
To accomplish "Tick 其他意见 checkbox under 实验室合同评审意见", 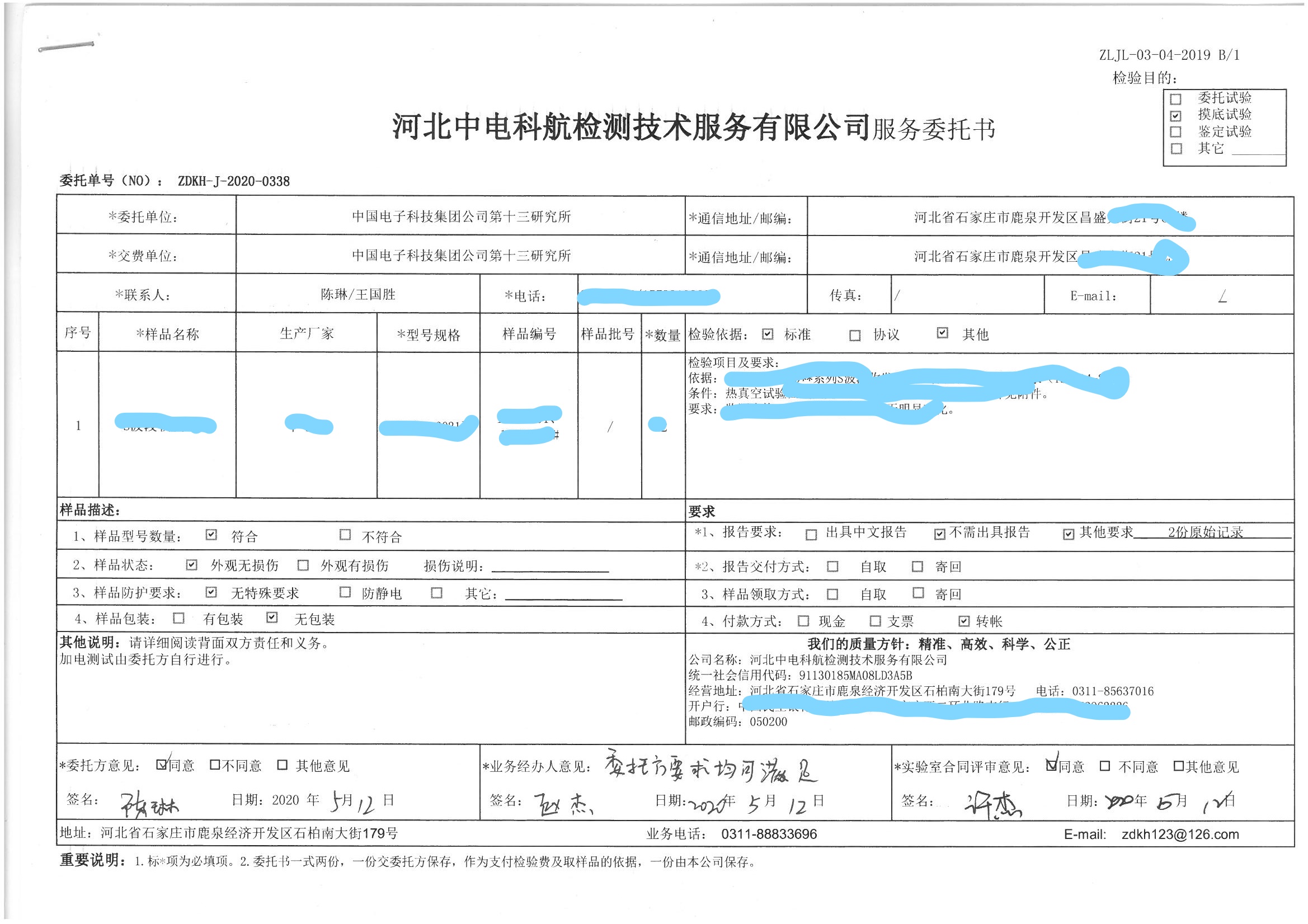I will point(1179,766).
